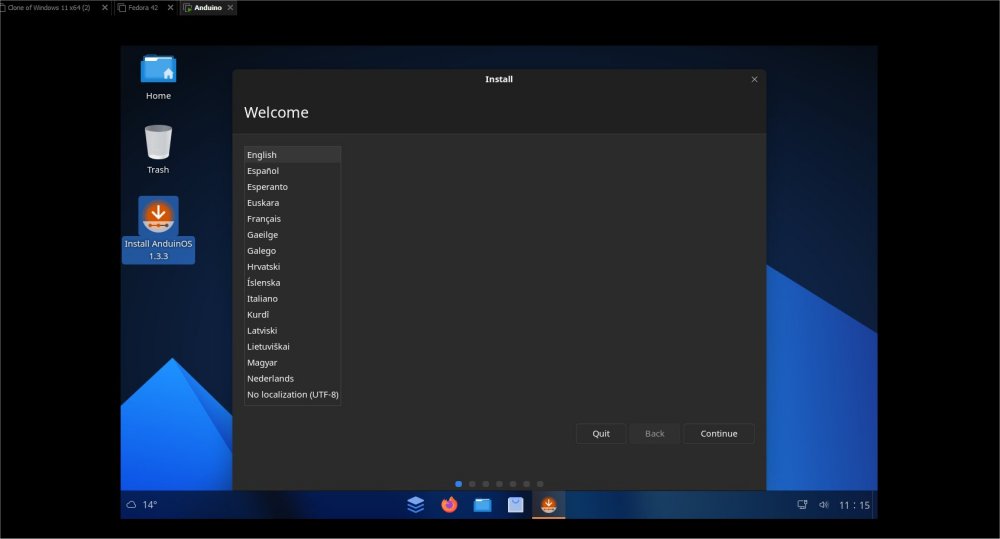This screenshot has height=539, width=1000.
Task: Choose Esperanto language
Action: pyautogui.click(x=292, y=187)
